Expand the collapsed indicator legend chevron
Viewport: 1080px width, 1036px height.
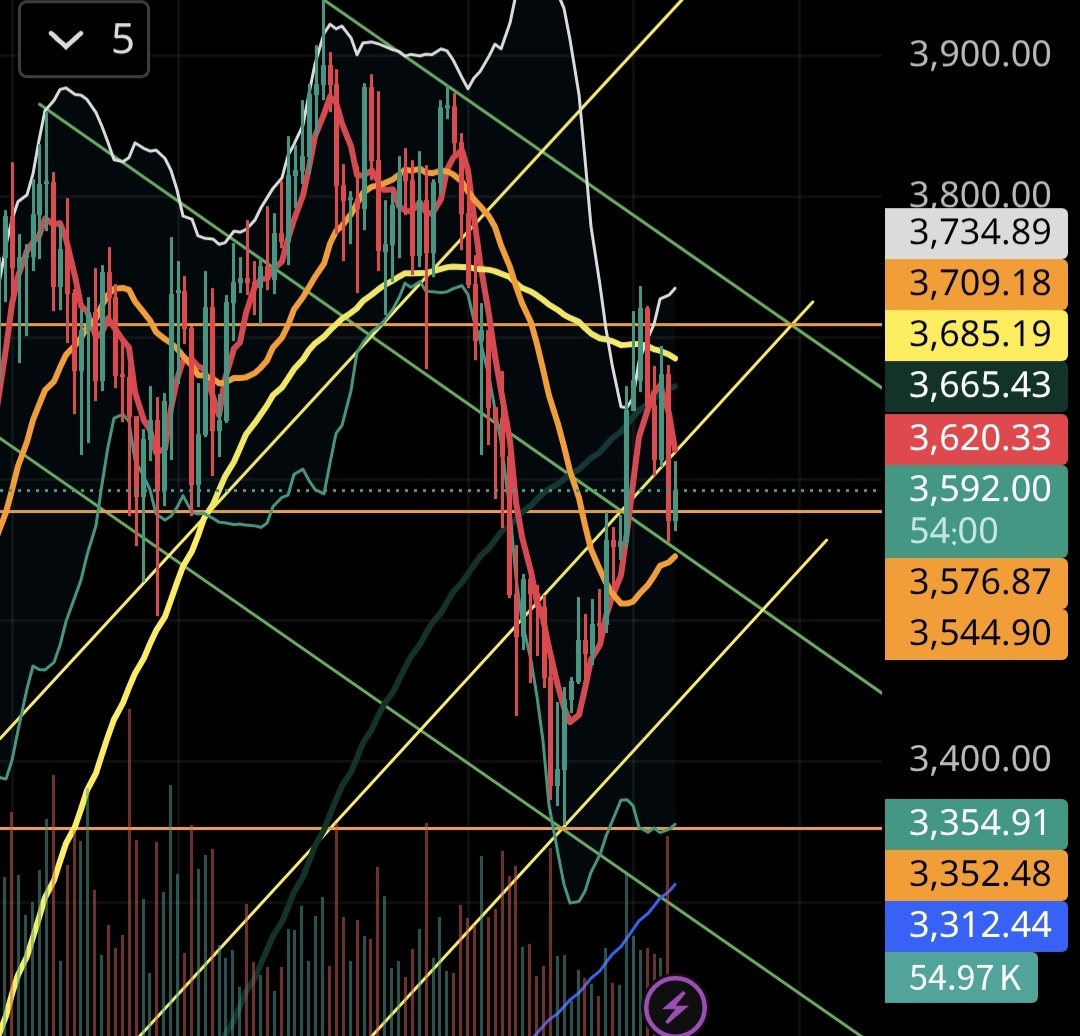(68, 40)
